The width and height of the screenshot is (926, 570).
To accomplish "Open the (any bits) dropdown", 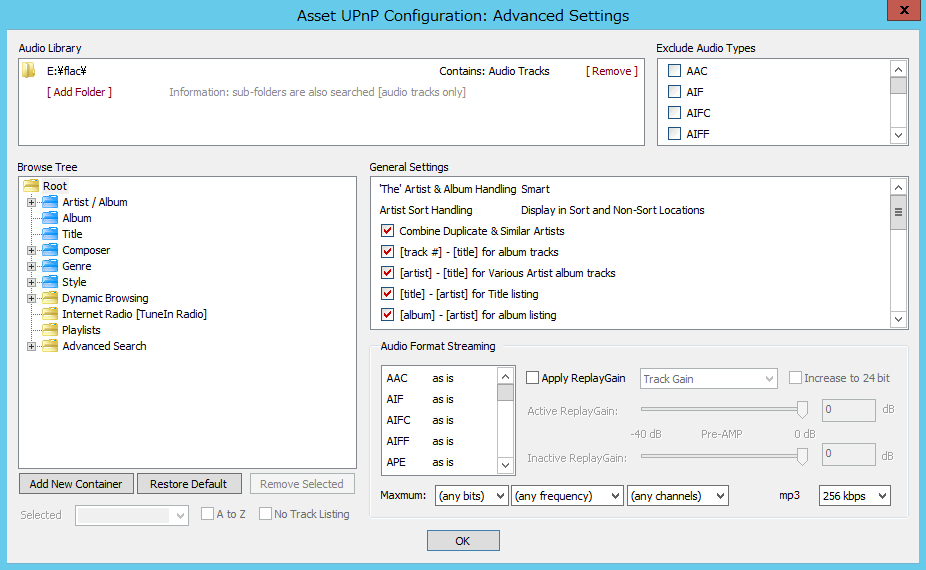I will pos(471,496).
